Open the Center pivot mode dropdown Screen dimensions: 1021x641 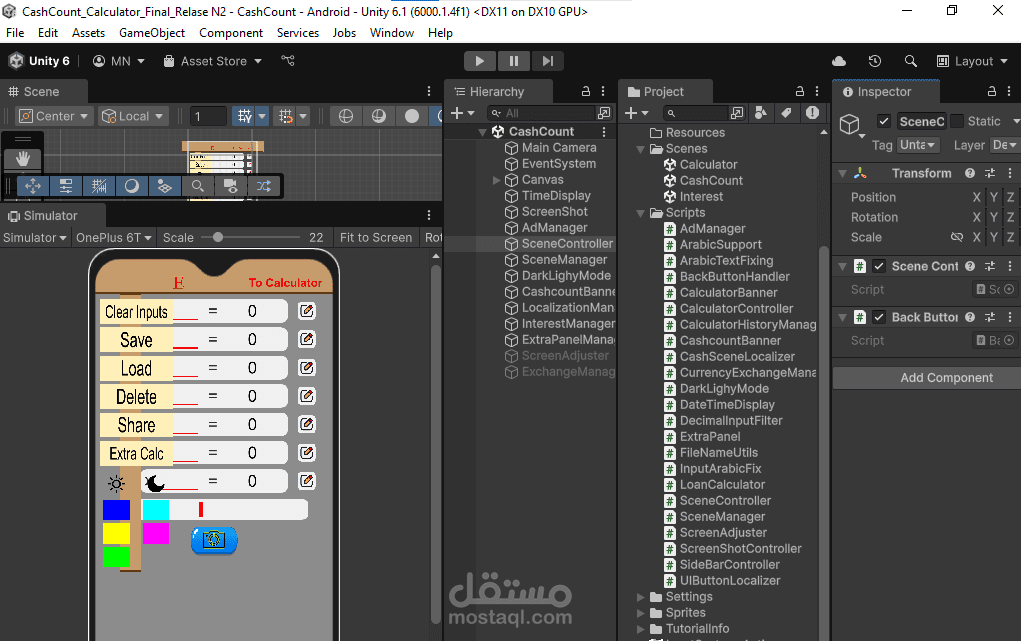point(54,116)
